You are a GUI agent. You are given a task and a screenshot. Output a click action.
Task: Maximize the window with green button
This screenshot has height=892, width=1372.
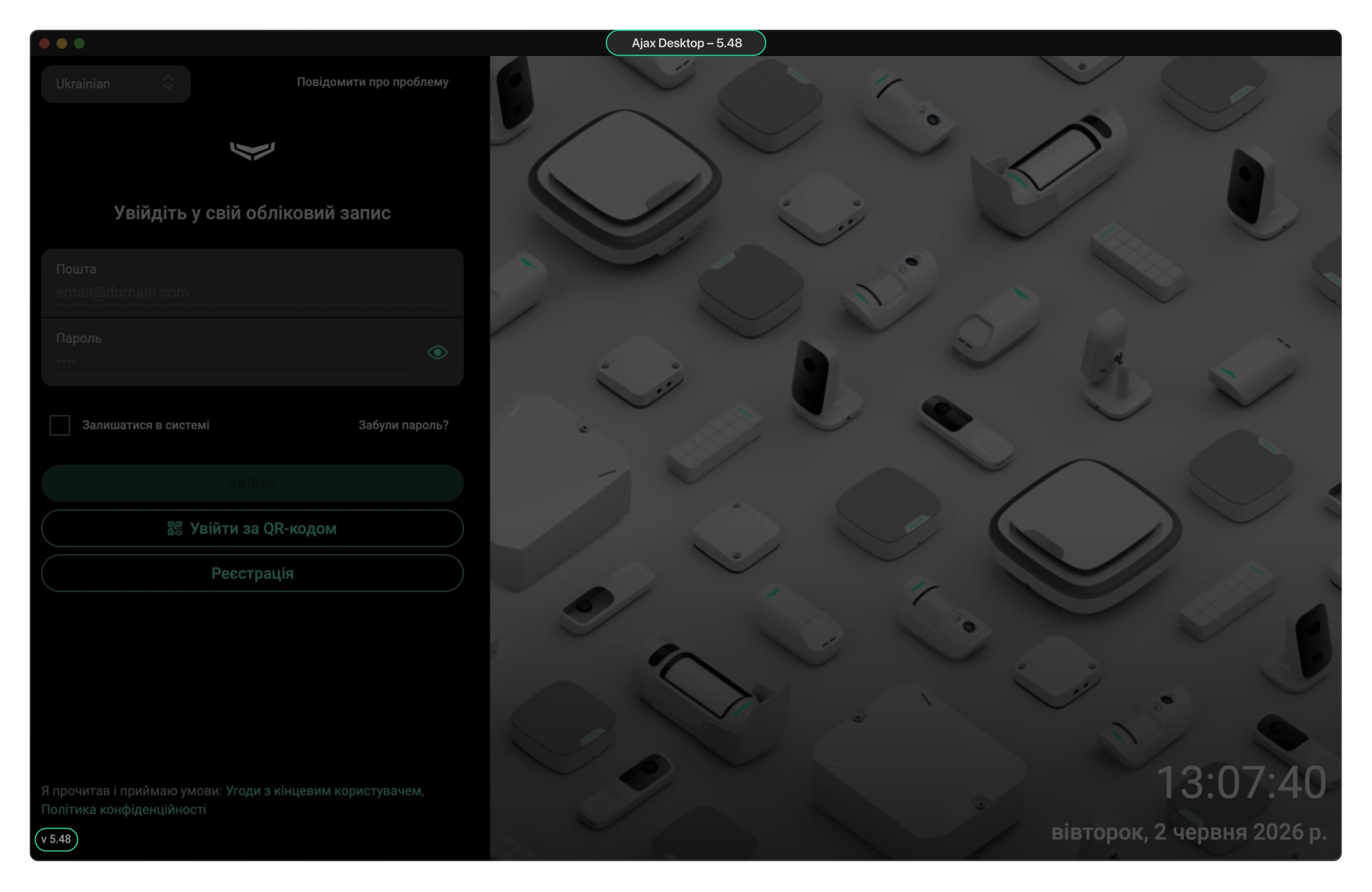tap(79, 43)
